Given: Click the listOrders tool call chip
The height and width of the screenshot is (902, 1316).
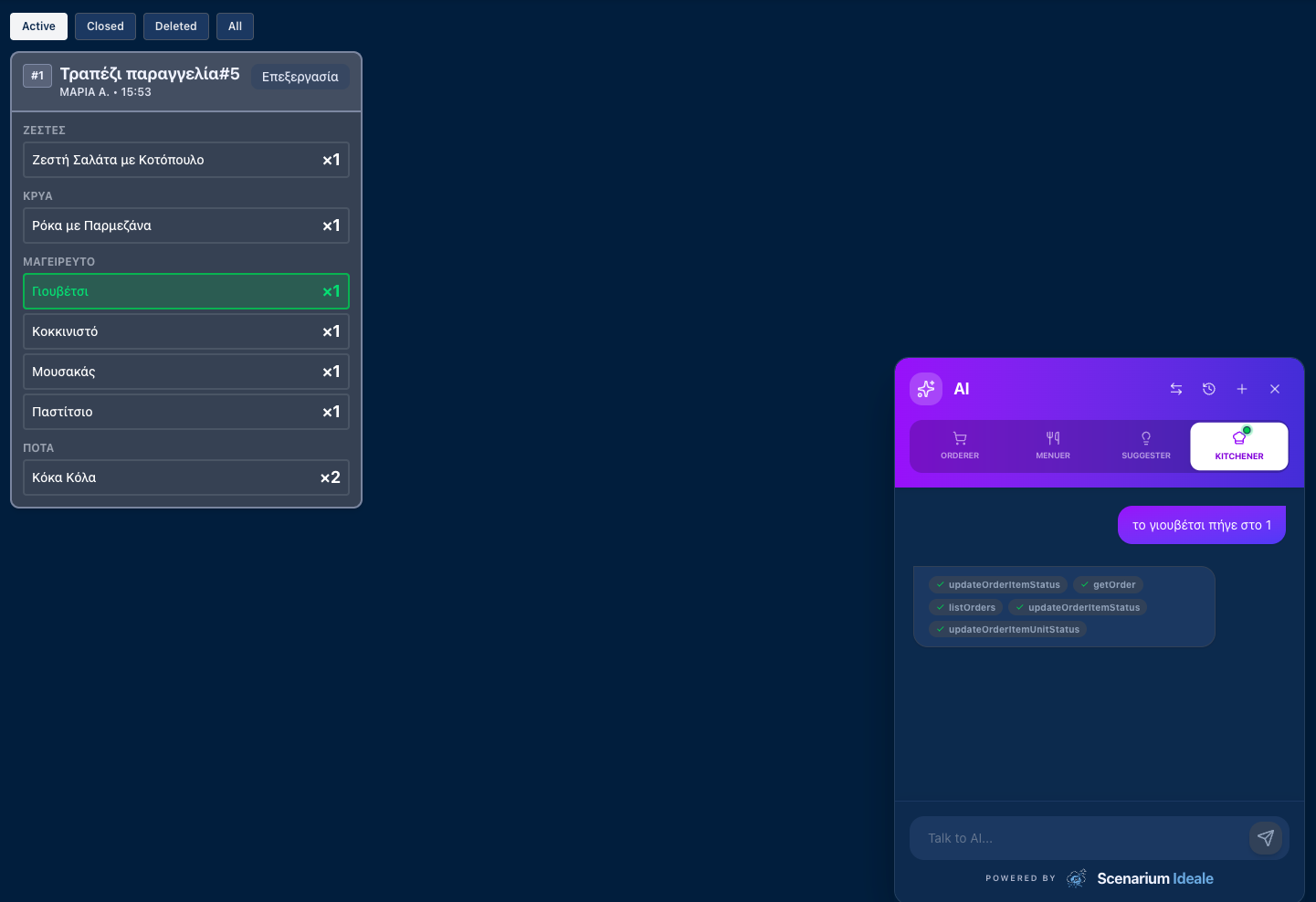Looking at the screenshot, I should (x=965, y=607).
